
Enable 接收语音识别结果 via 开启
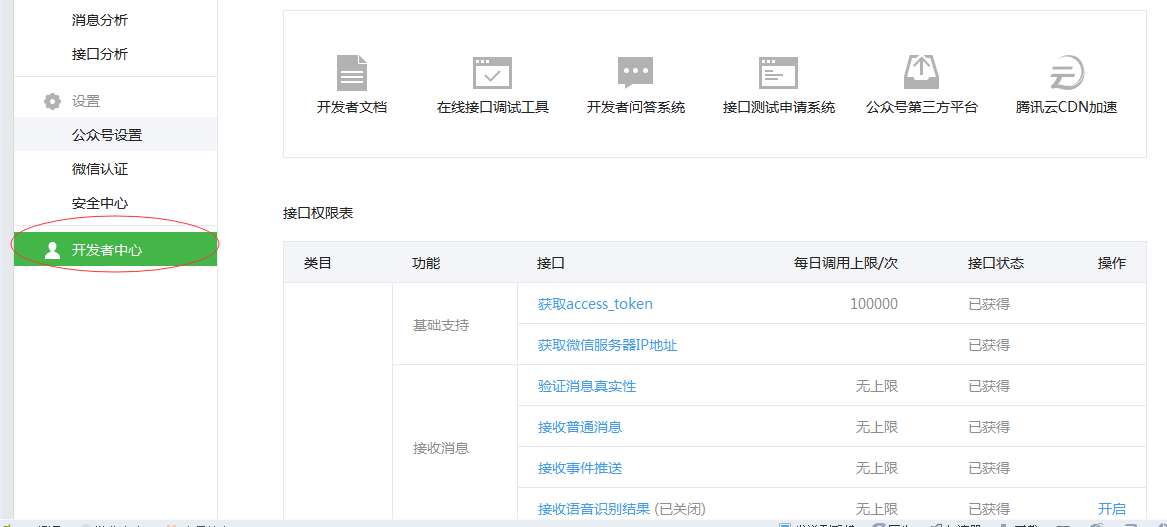pyautogui.click(x=1111, y=509)
